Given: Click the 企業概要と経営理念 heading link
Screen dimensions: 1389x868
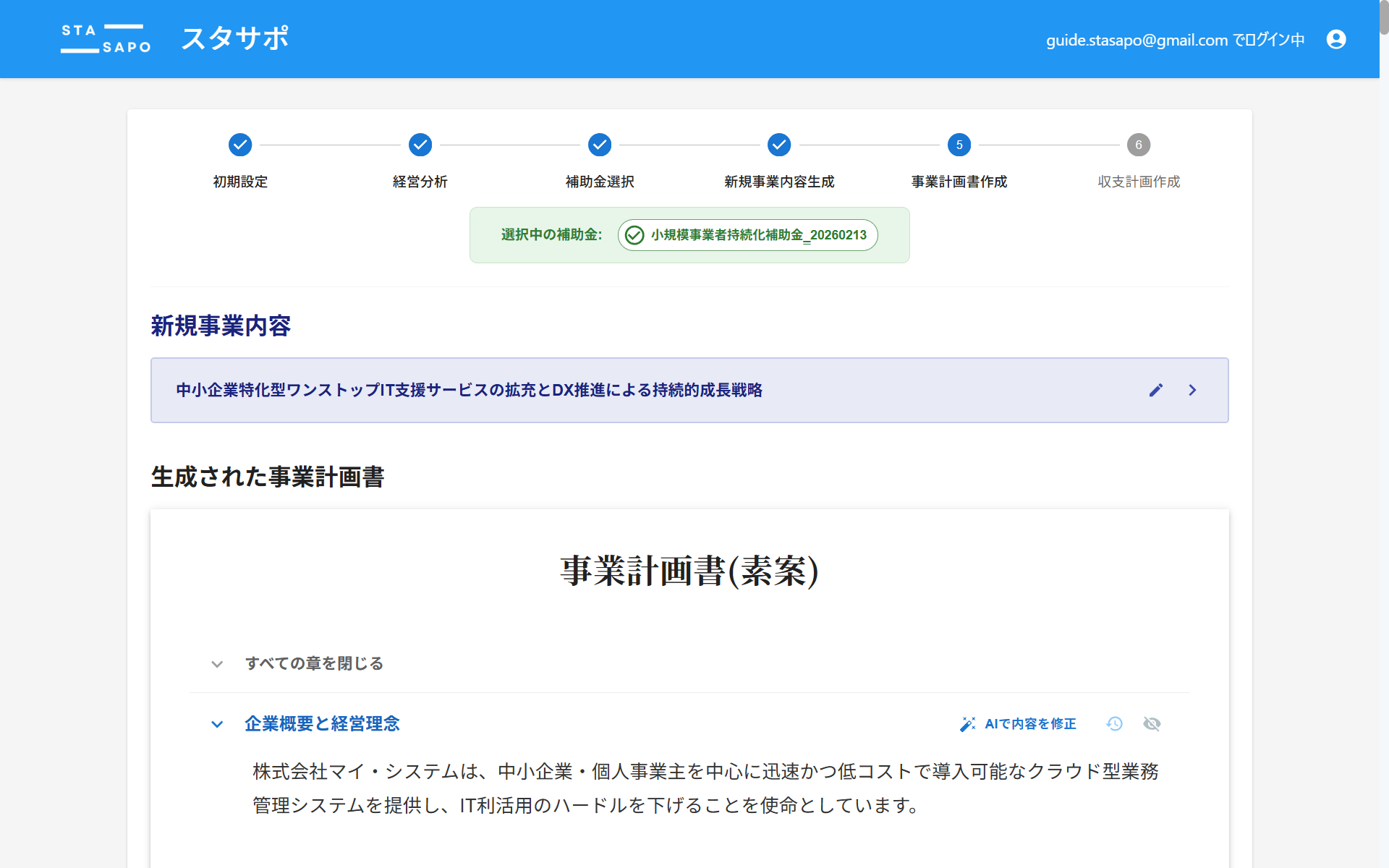Looking at the screenshot, I should (322, 724).
